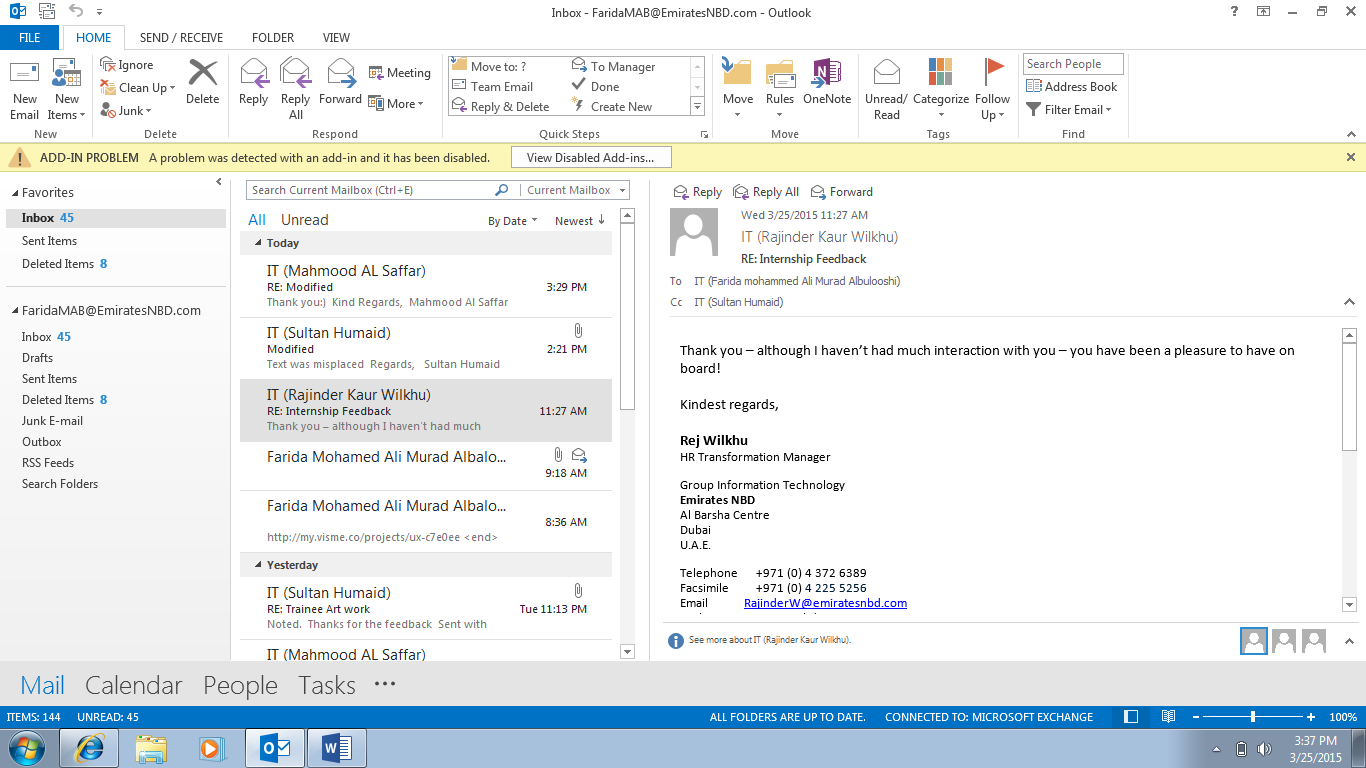The height and width of the screenshot is (768, 1366).
Task: Click the Follow Up flag icon
Action: click(993, 74)
